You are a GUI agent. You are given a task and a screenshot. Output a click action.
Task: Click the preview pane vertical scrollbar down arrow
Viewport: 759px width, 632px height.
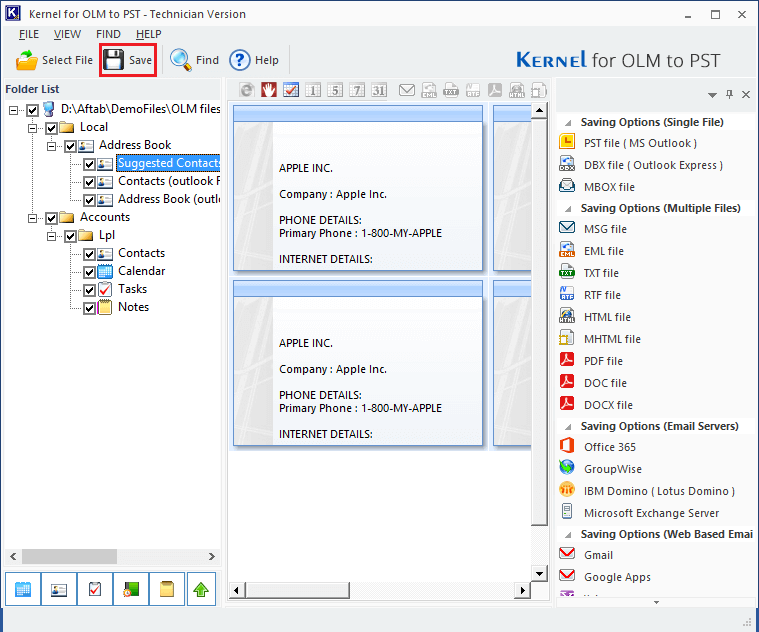[x=539, y=574]
